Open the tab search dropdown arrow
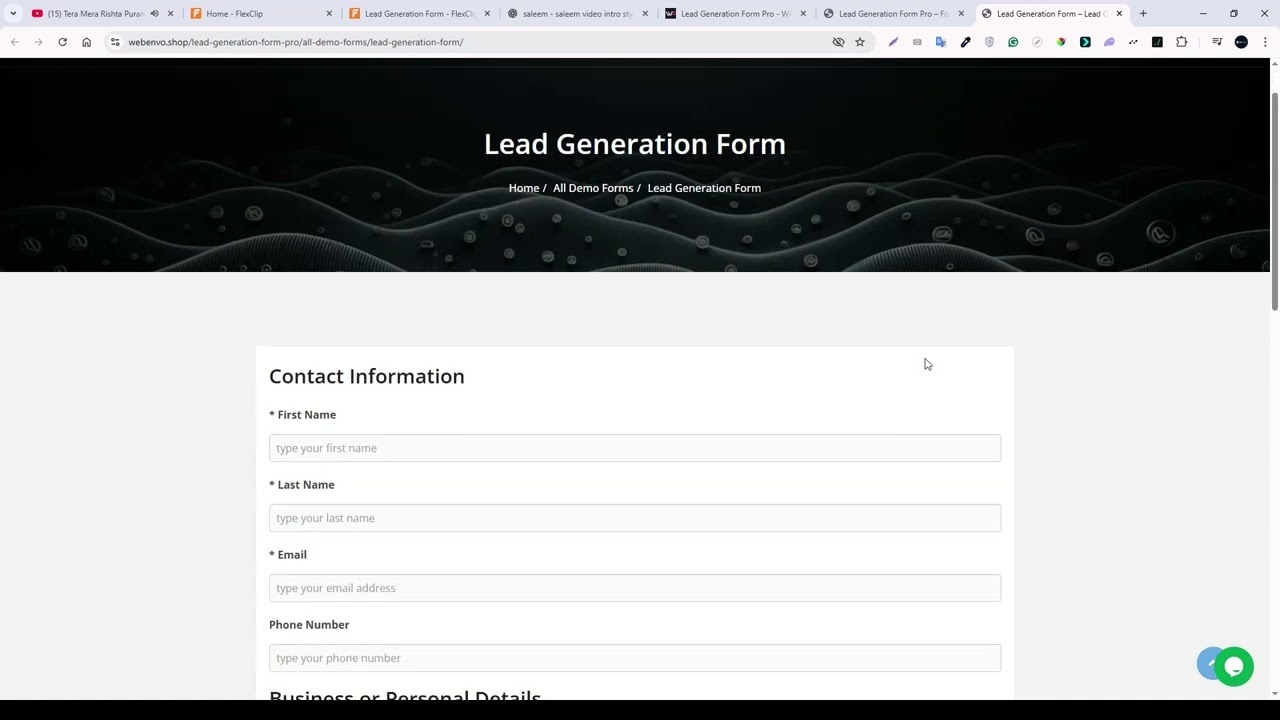The height and width of the screenshot is (720, 1280). [13, 14]
